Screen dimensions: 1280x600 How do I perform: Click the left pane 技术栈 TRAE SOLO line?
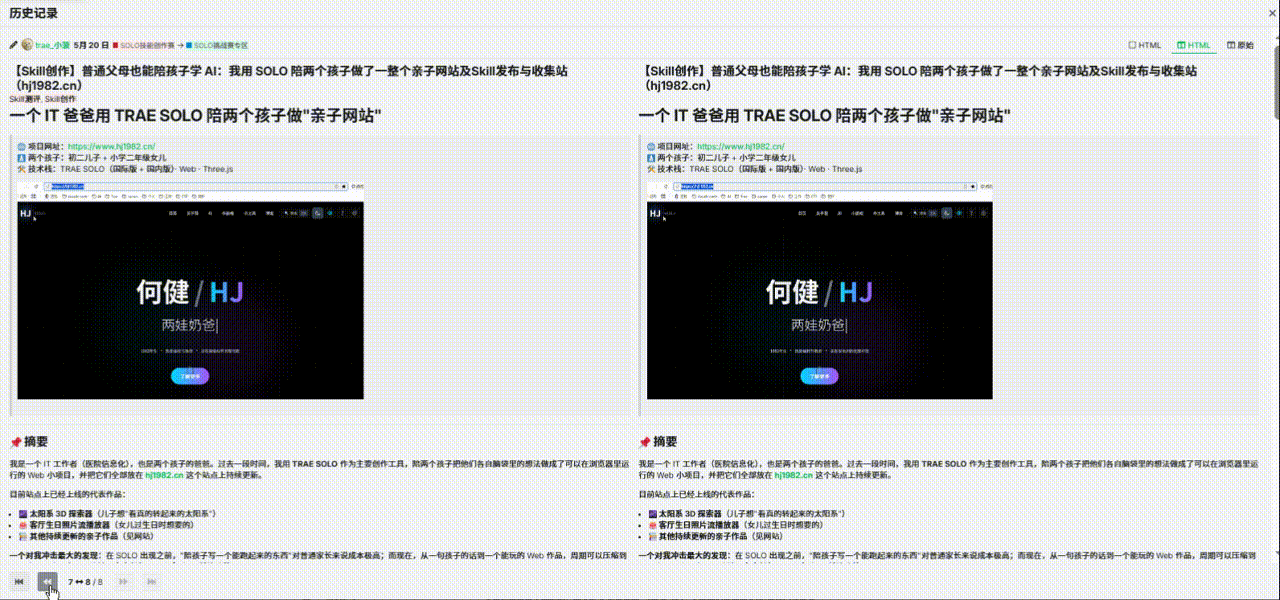point(125,170)
